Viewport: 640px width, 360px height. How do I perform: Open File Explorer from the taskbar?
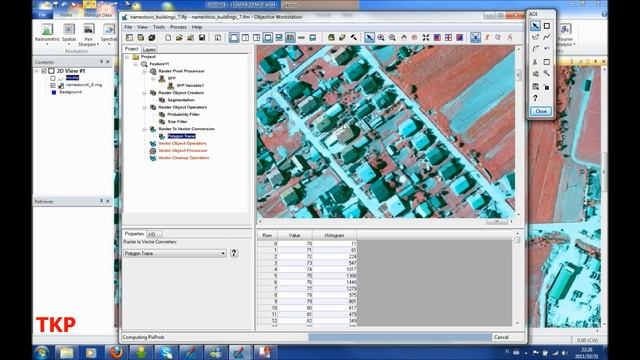pos(67,352)
